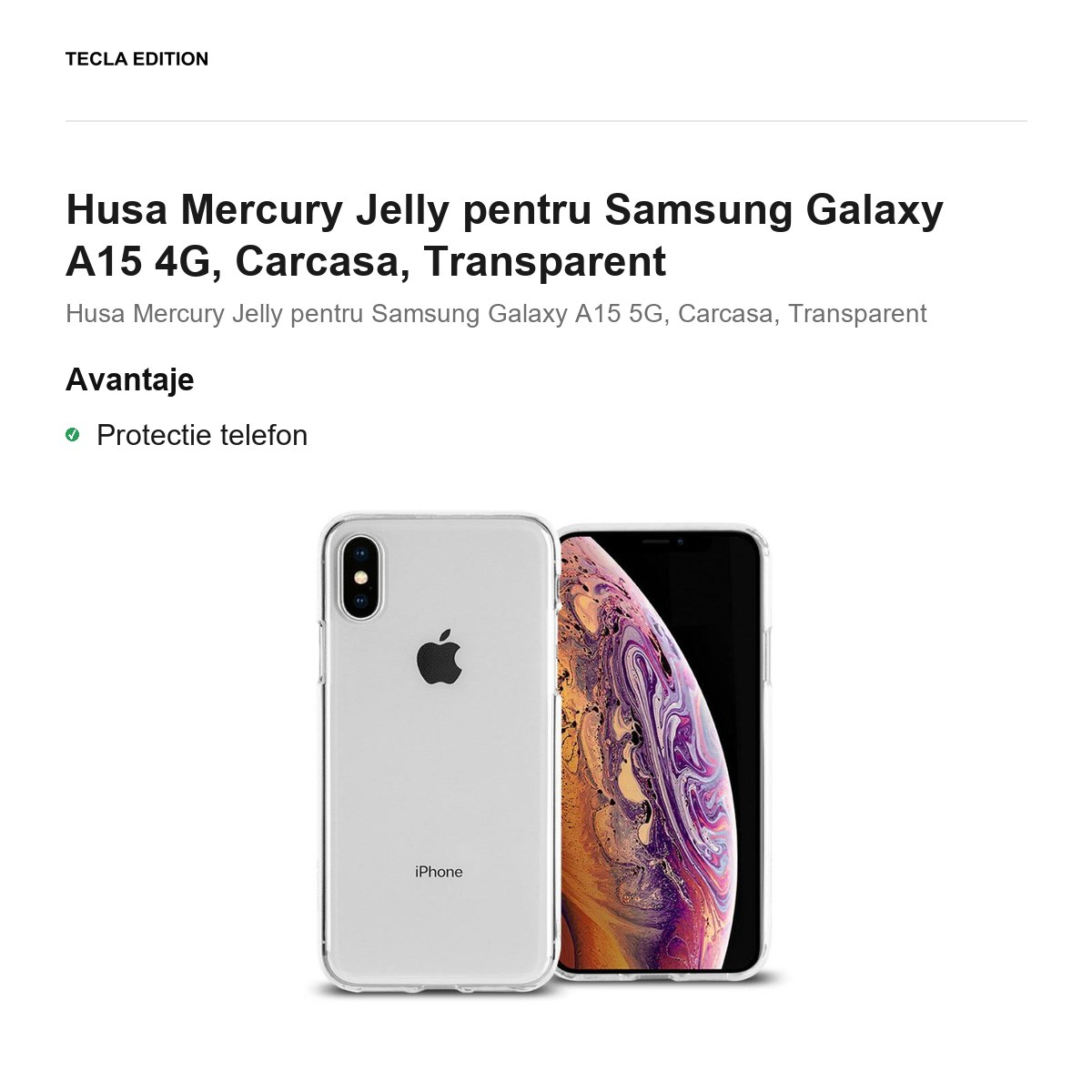Open the TECLA EDITION brand link
This screenshot has width=1092, height=1092.
(136, 59)
